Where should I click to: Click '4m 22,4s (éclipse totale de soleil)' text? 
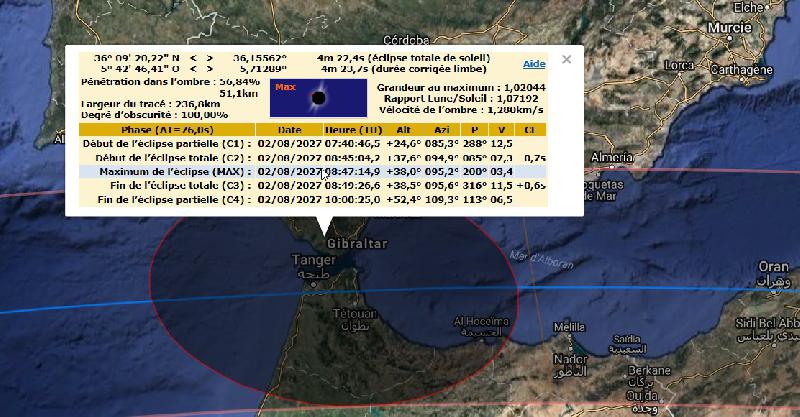coord(403,58)
